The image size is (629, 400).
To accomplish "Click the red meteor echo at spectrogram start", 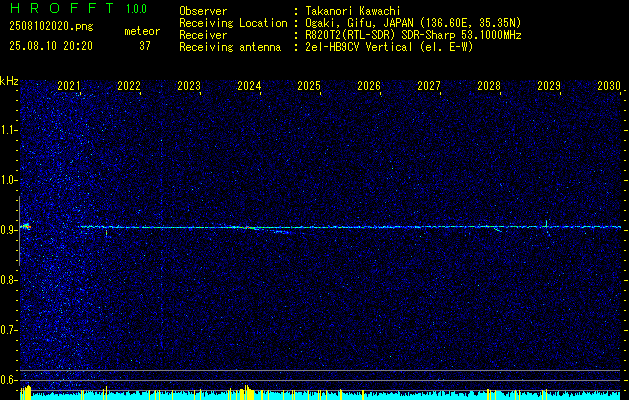I will click(26, 227).
